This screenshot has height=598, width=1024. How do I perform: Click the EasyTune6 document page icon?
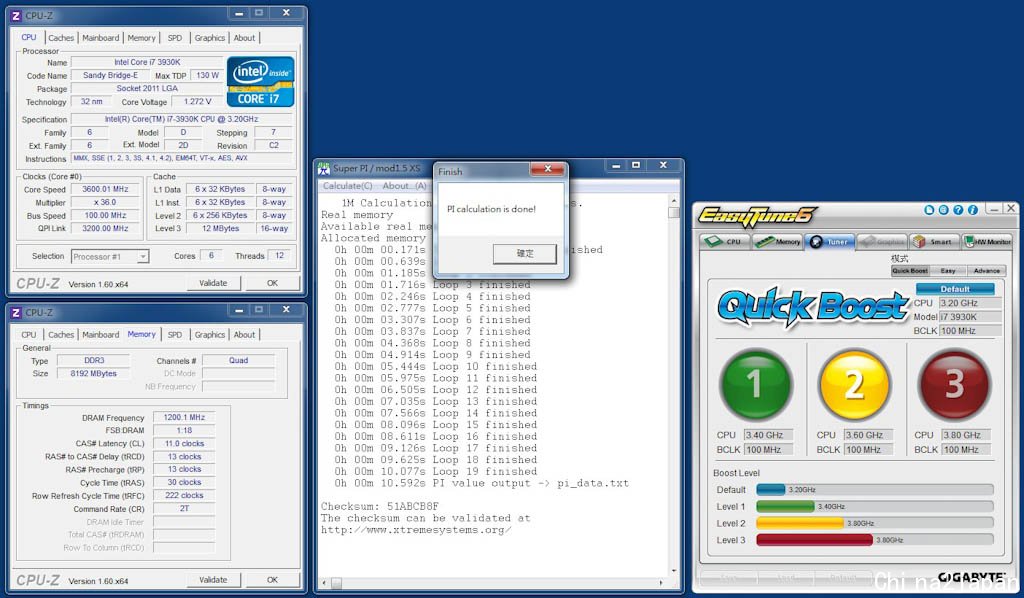click(x=929, y=210)
